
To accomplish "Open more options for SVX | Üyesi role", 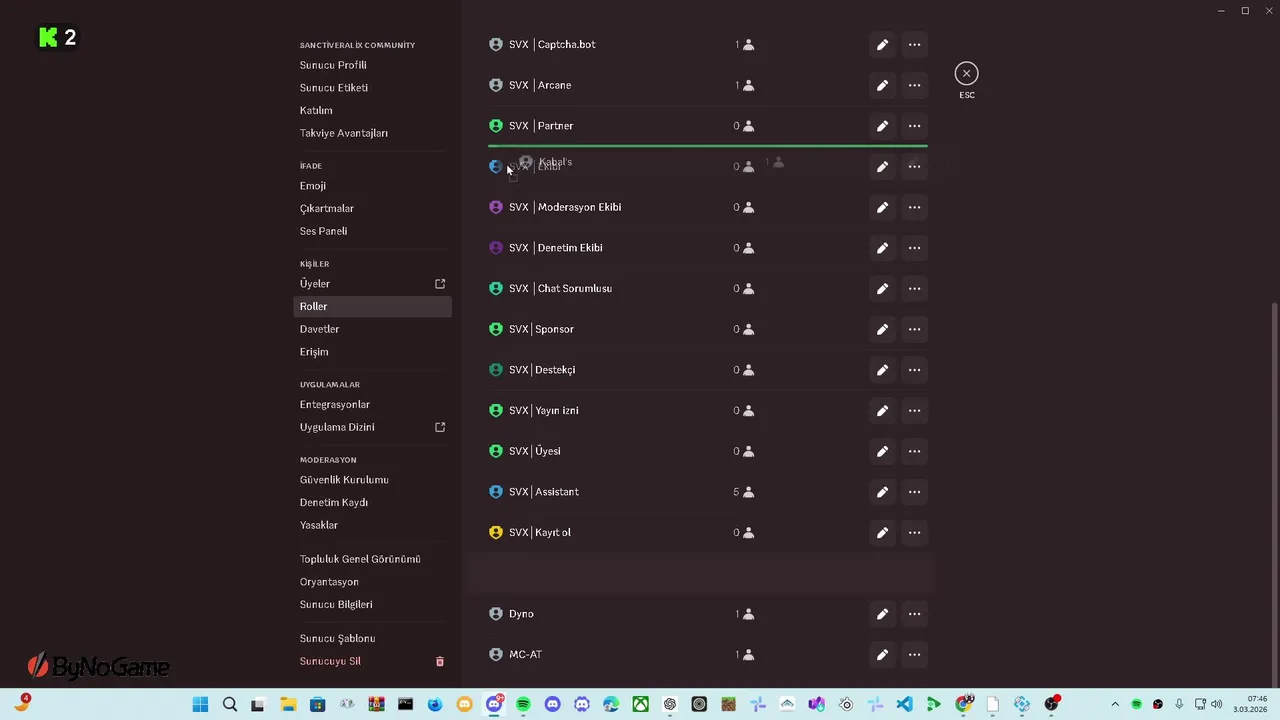I will pos(914,451).
